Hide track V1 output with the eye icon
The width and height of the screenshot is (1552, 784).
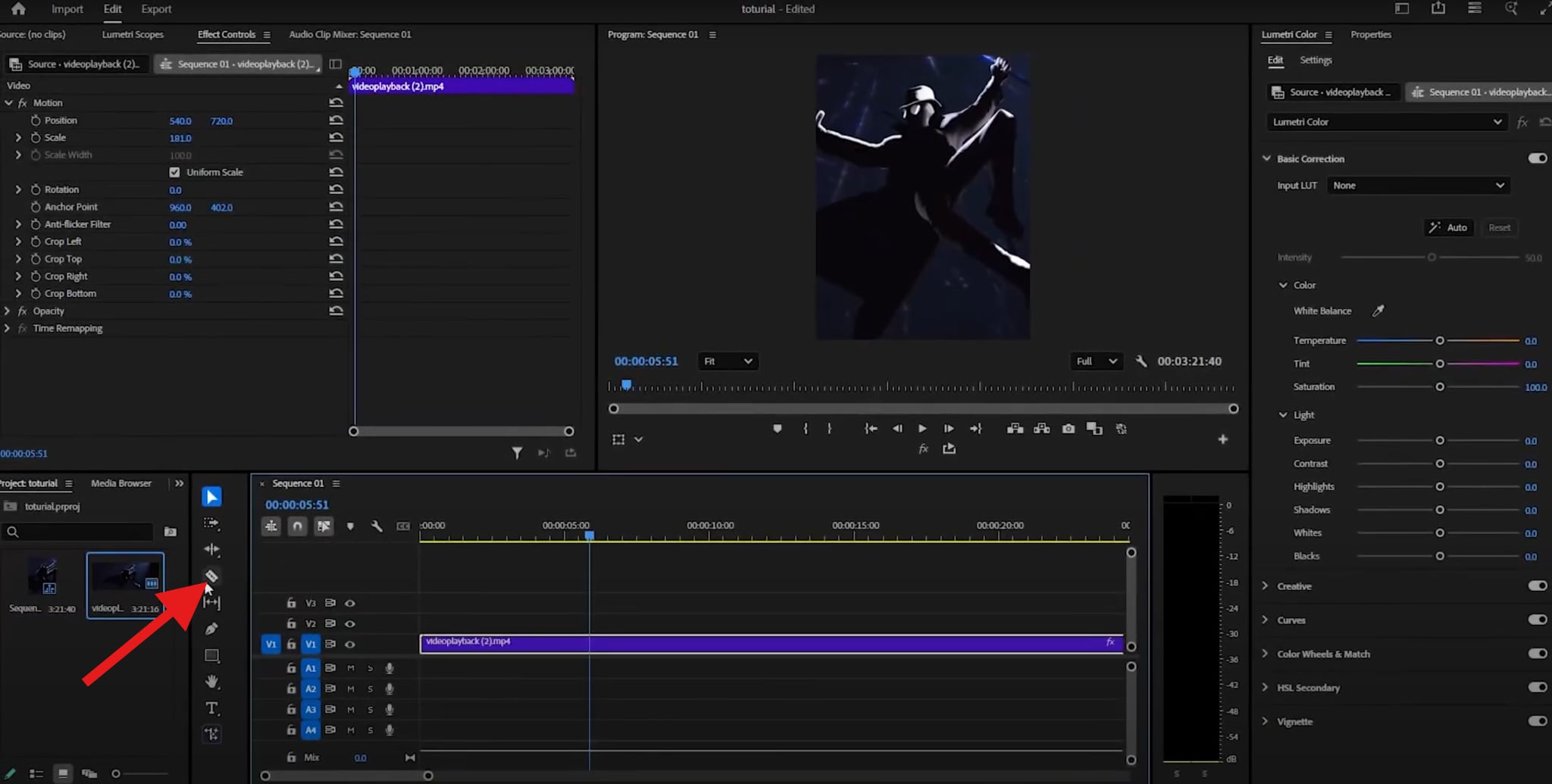pyautogui.click(x=350, y=644)
